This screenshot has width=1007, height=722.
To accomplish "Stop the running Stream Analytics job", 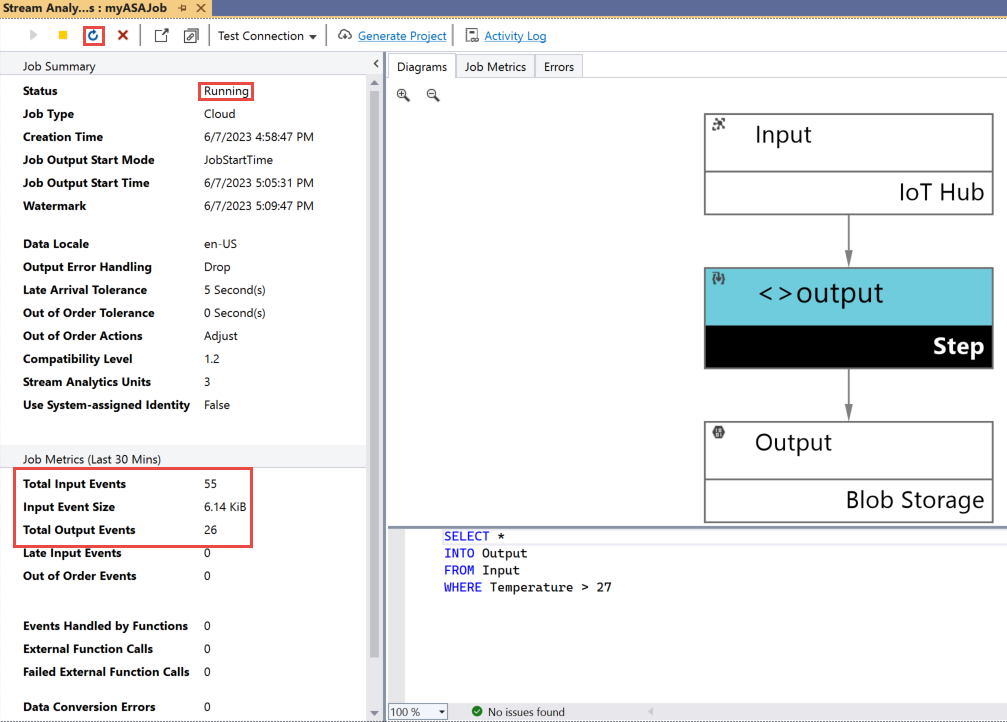I will pyautogui.click(x=62, y=35).
